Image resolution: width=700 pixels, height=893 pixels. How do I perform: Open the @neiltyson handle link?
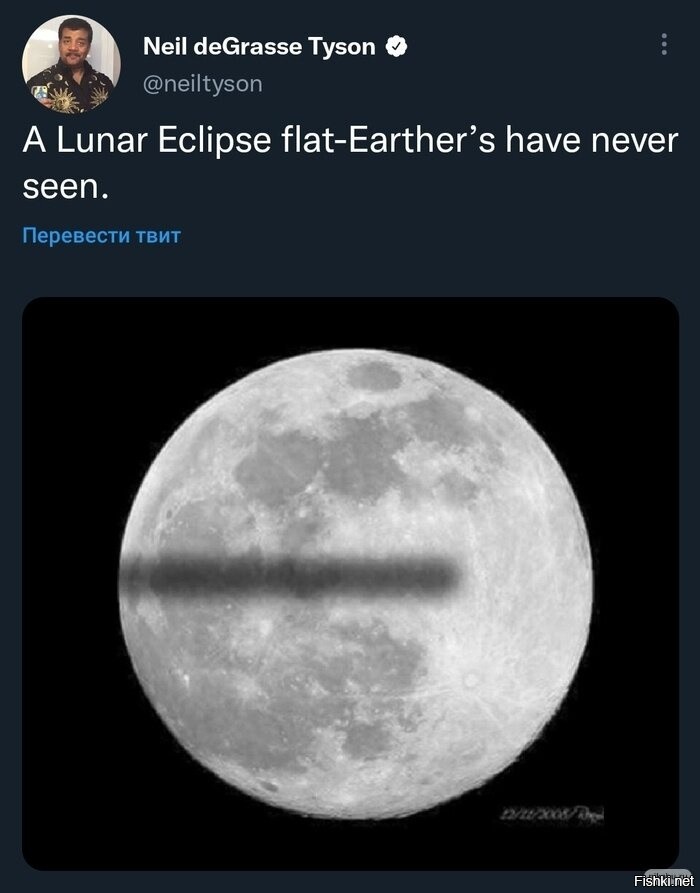pyautogui.click(x=202, y=84)
